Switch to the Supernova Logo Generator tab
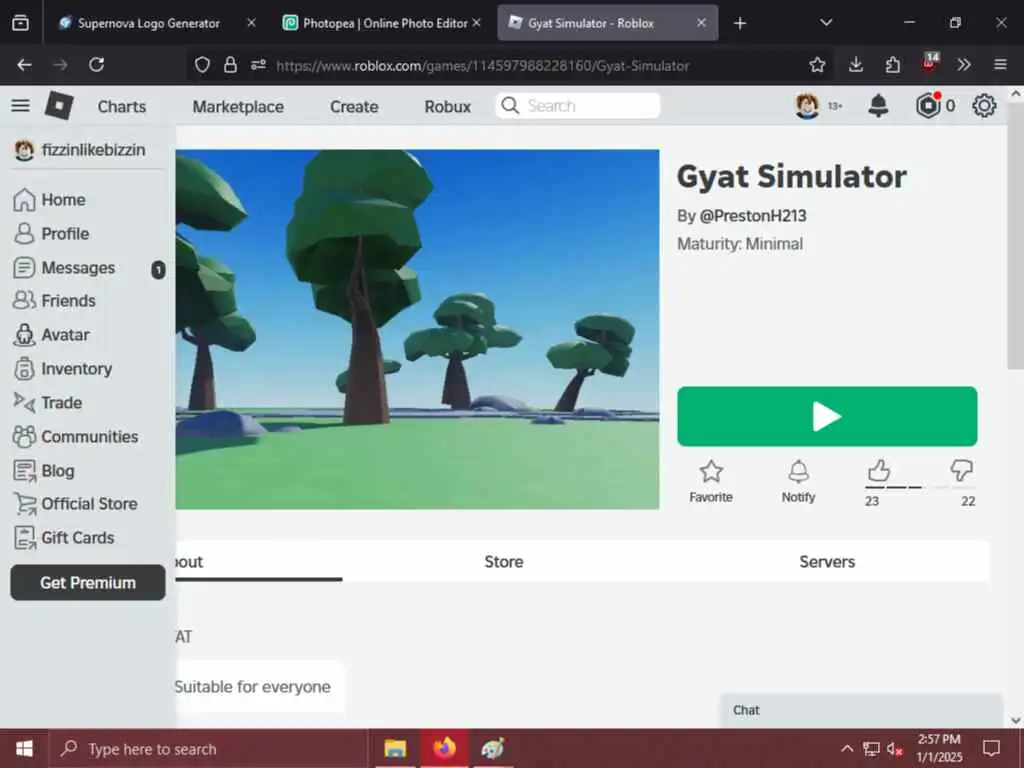This screenshot has height=768, width=1024. click(149, 23)
